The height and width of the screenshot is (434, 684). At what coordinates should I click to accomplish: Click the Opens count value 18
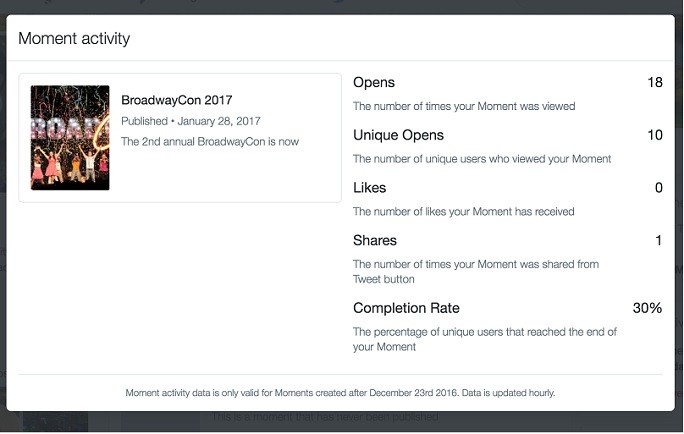point(655,82)
